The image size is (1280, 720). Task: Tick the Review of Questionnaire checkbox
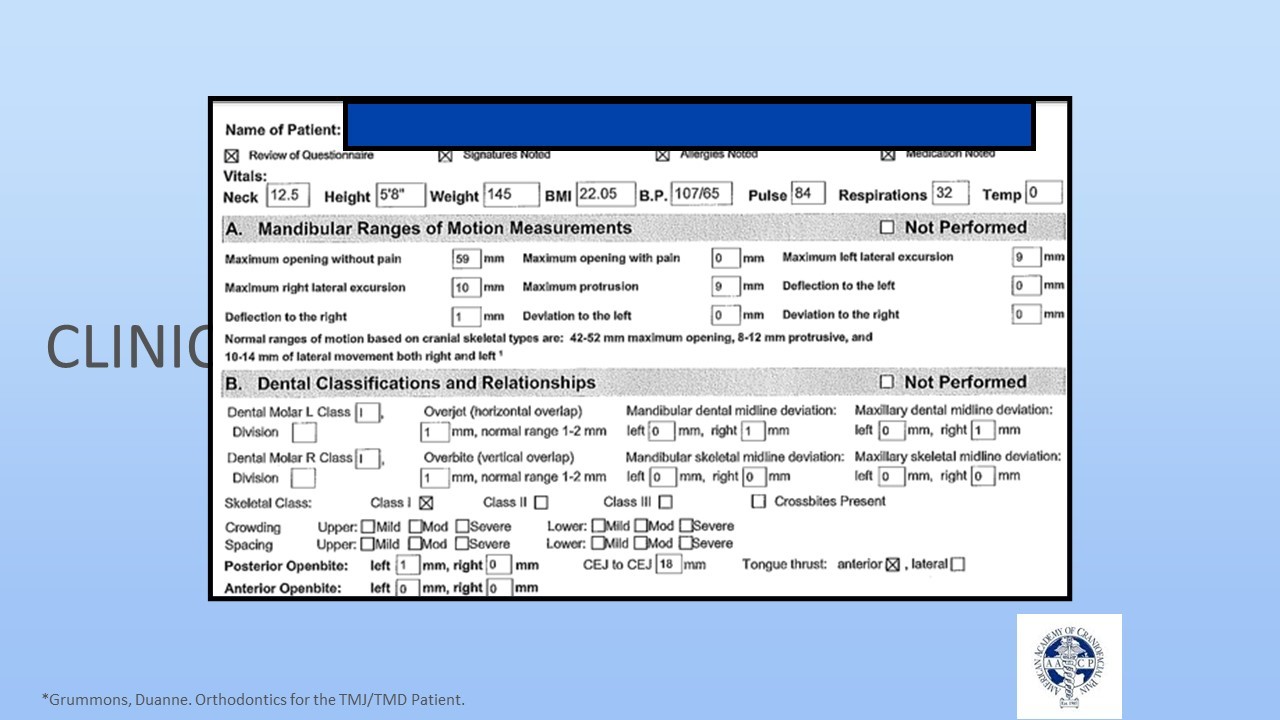pos(232,156)
